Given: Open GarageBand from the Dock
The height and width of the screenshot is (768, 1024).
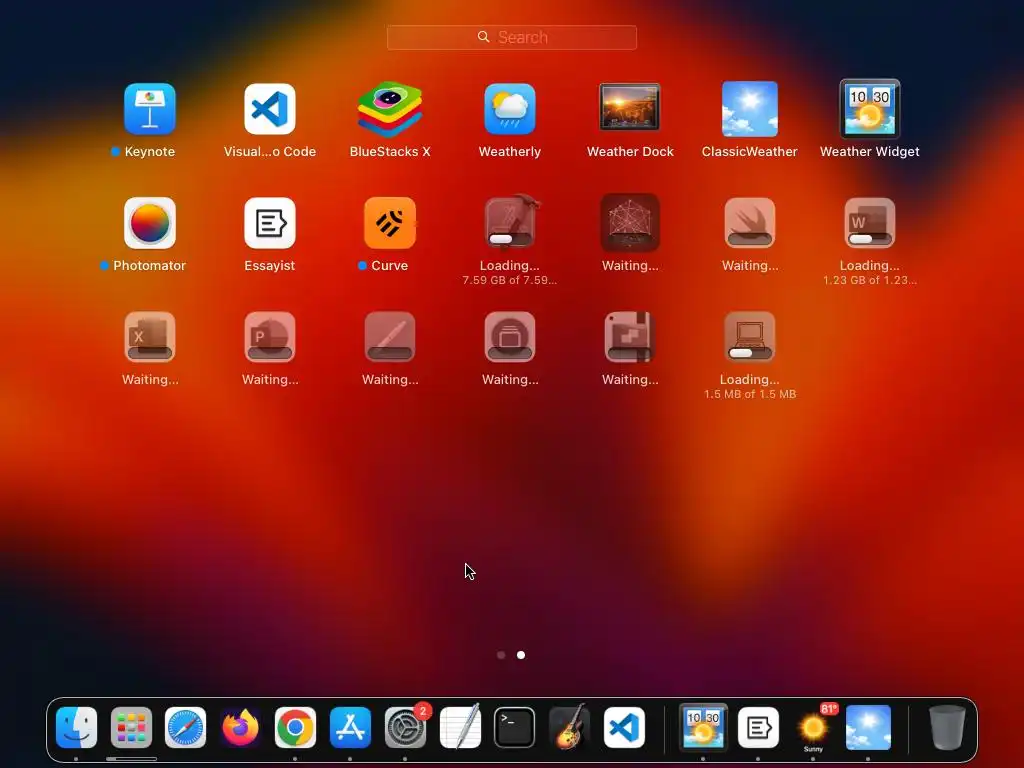Looking at the screenshot, I should [x=569, y=726].
